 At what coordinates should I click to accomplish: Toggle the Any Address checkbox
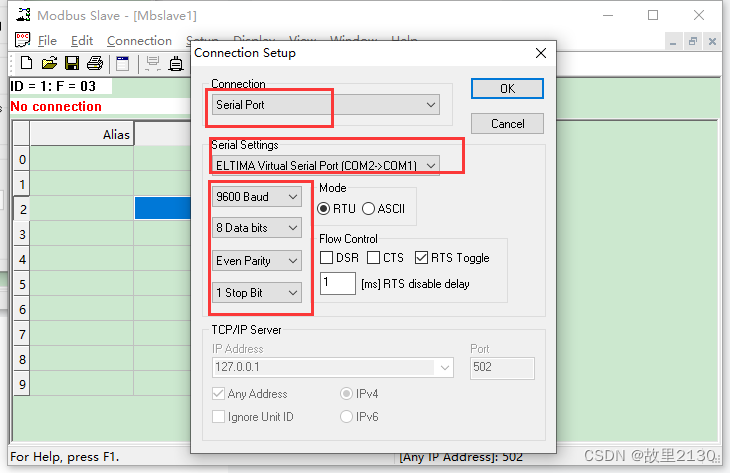pos(218,394)
